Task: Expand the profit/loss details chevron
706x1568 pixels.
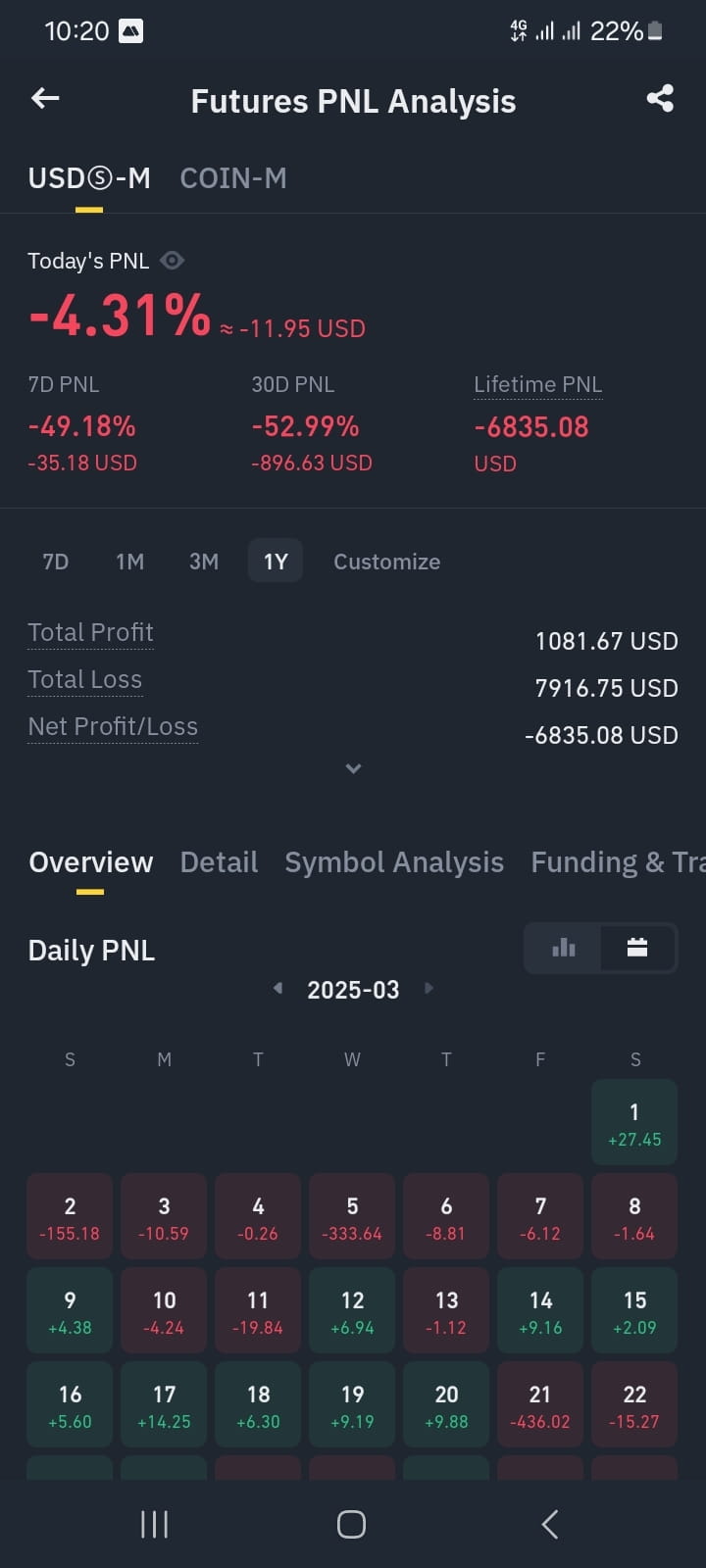Action: [353, 768]
